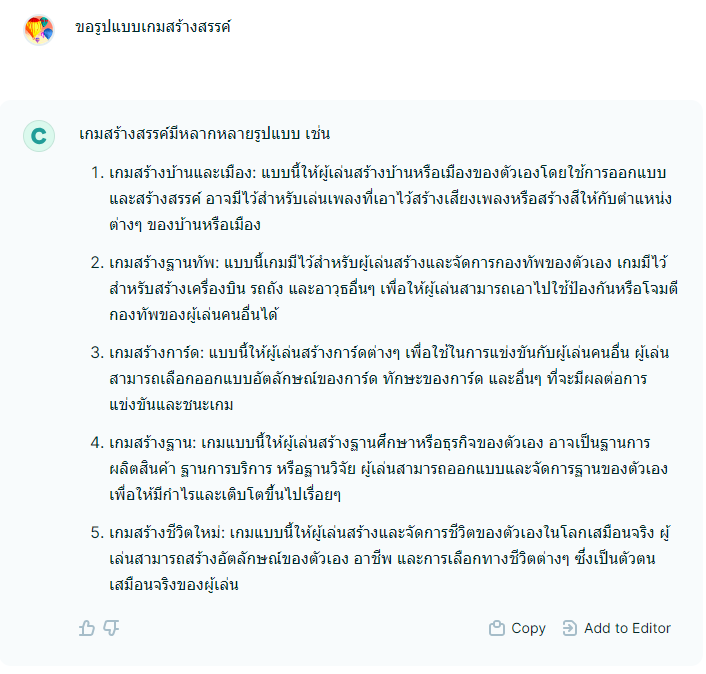This screenshot has width=706, height=674.
Task: Click the intro line เกมสร้างสรรค์มีหลากหลายรูปแบบ เช่น
Action: click(x=204, y=134)
